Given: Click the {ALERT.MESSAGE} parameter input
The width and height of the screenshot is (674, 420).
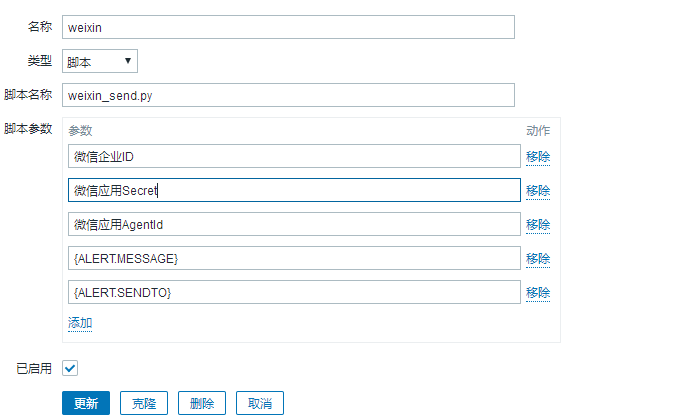Looking at the screenshot, I should (294, 258).
